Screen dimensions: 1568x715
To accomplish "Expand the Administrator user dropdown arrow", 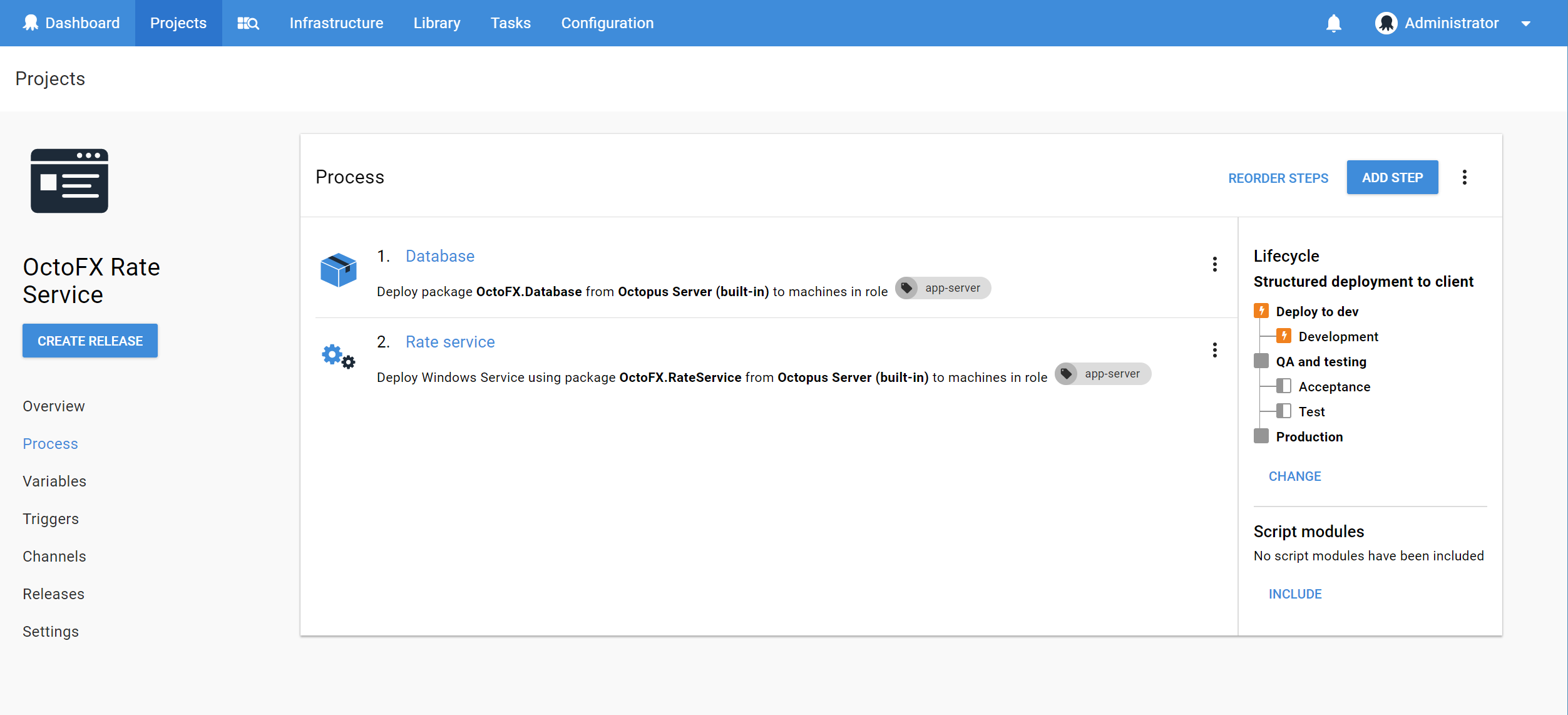I will (x=1525, y=24).
